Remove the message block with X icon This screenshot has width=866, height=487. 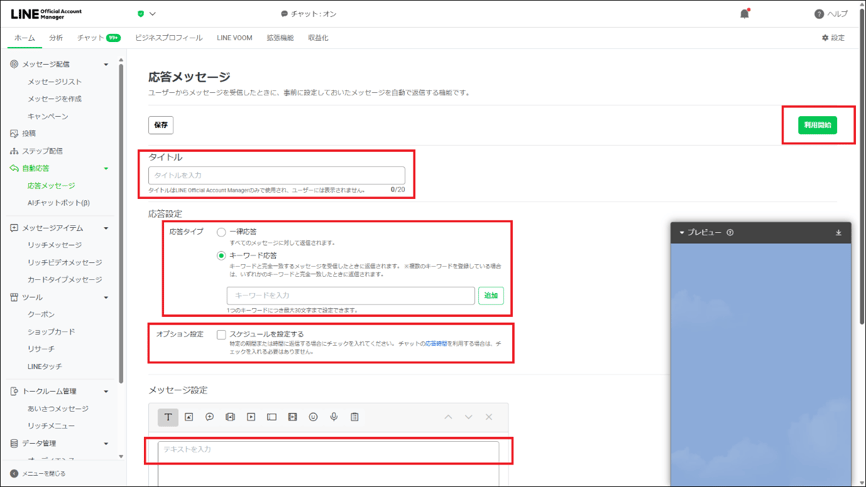489,417
